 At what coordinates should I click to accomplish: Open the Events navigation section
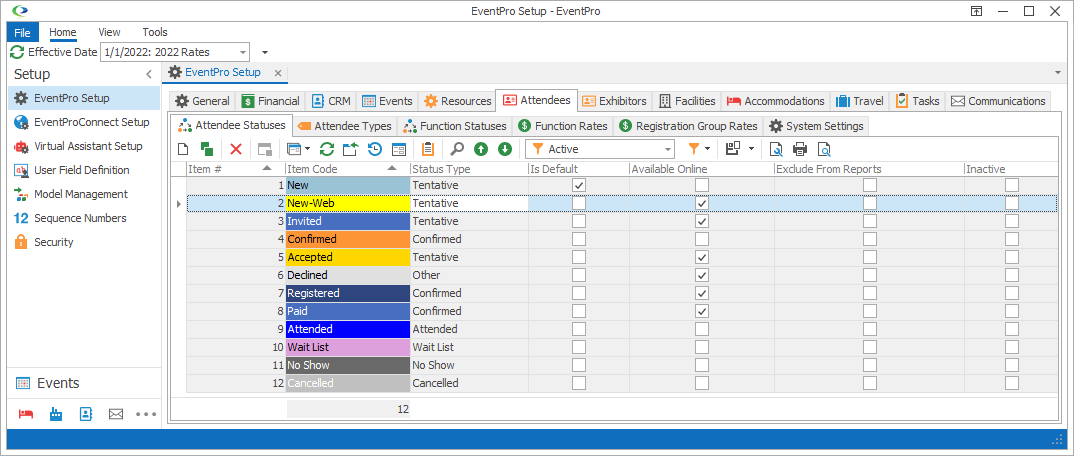click(84, 383)
